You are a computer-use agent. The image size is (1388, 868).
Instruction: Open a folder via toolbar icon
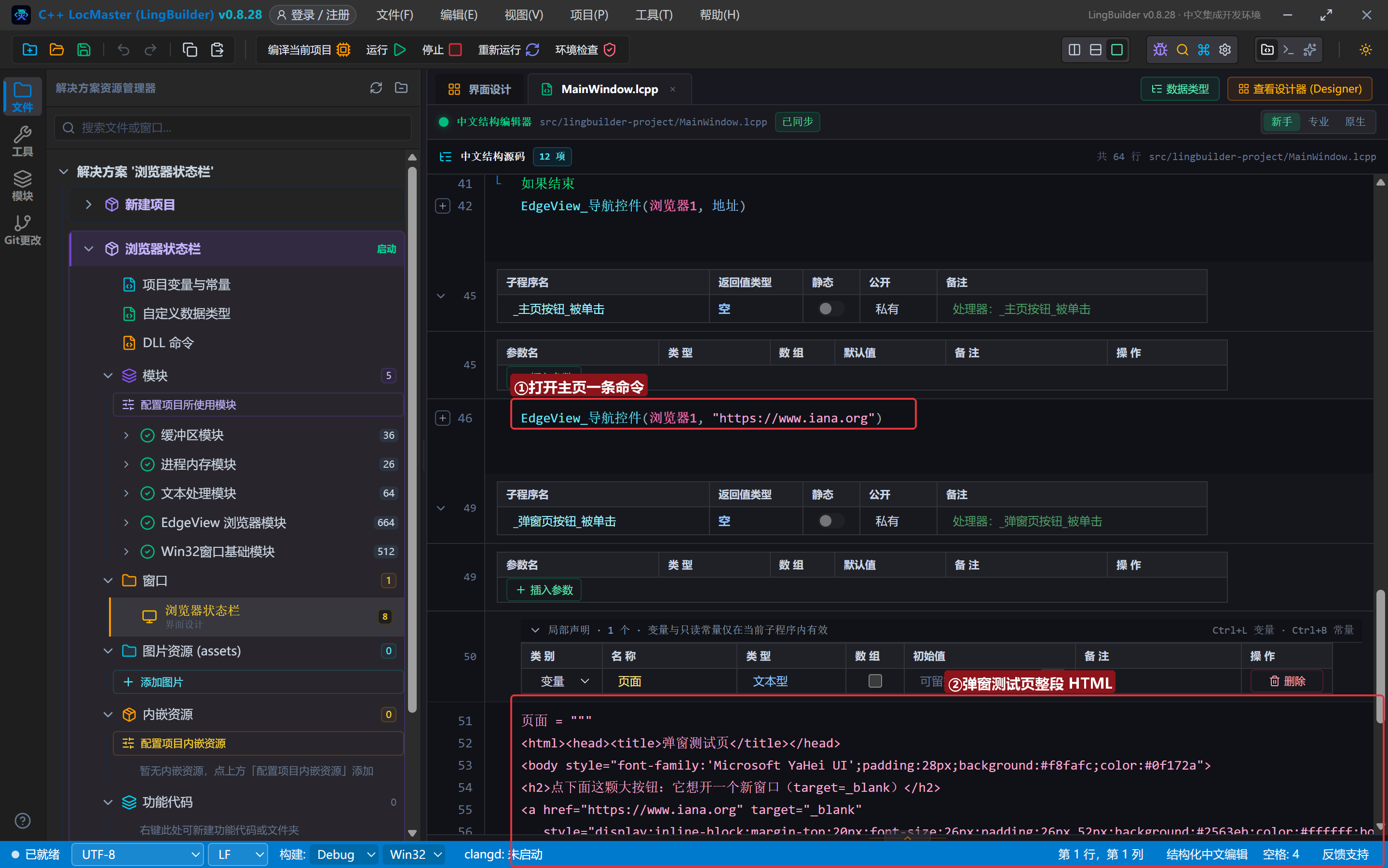pyautogui.click(x=57, y=50)
